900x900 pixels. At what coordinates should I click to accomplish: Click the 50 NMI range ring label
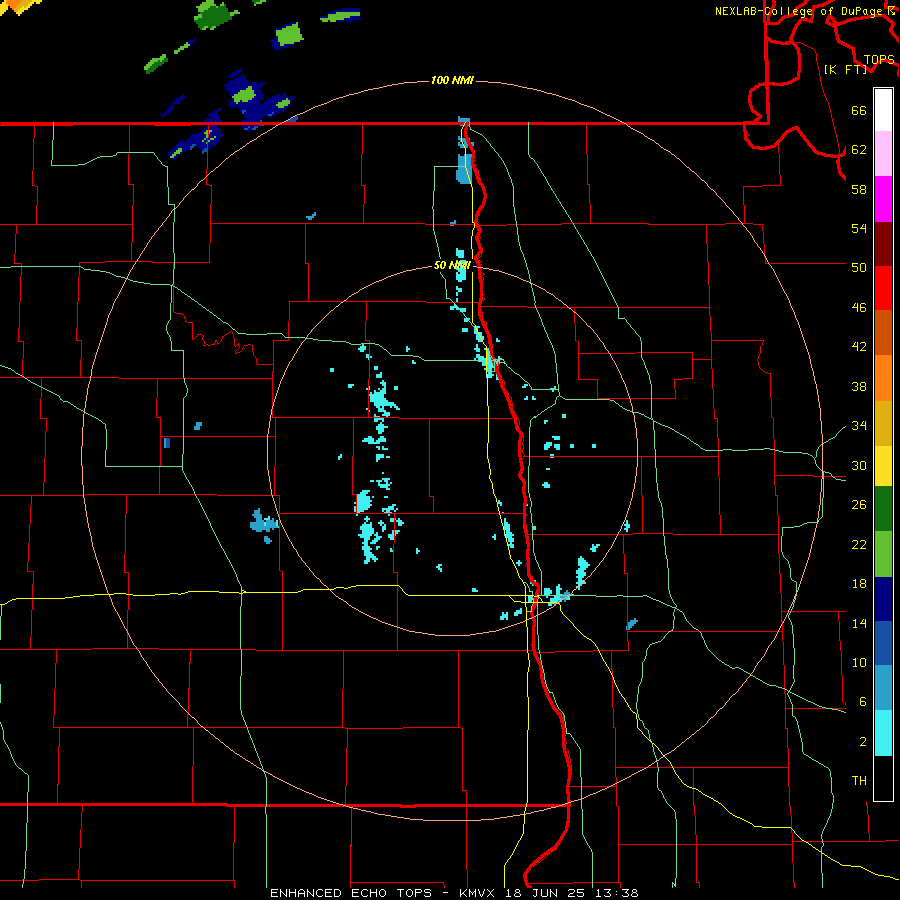[x=452, y=265]
